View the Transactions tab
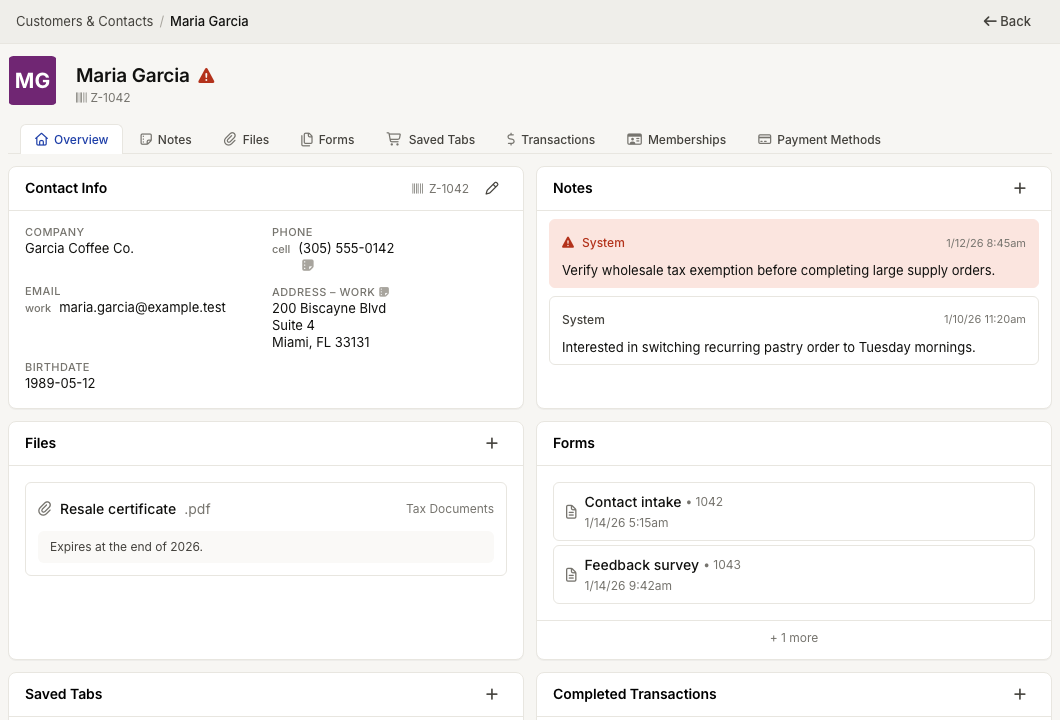 (550, 139)
